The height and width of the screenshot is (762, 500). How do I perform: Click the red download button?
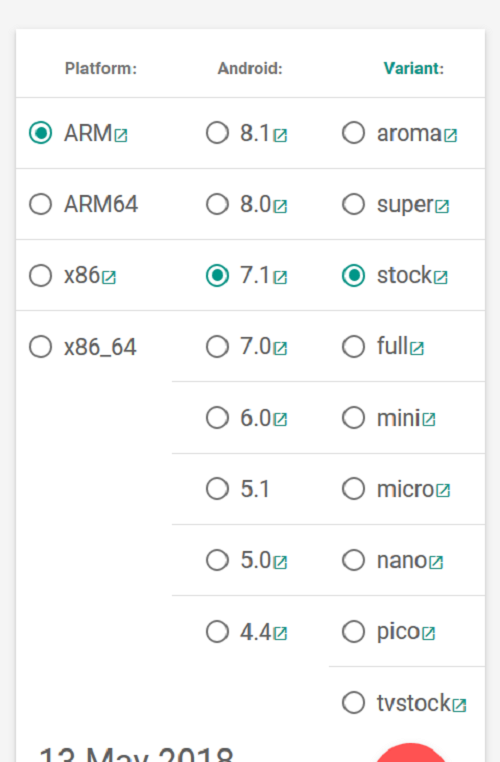tap(411, 752)
